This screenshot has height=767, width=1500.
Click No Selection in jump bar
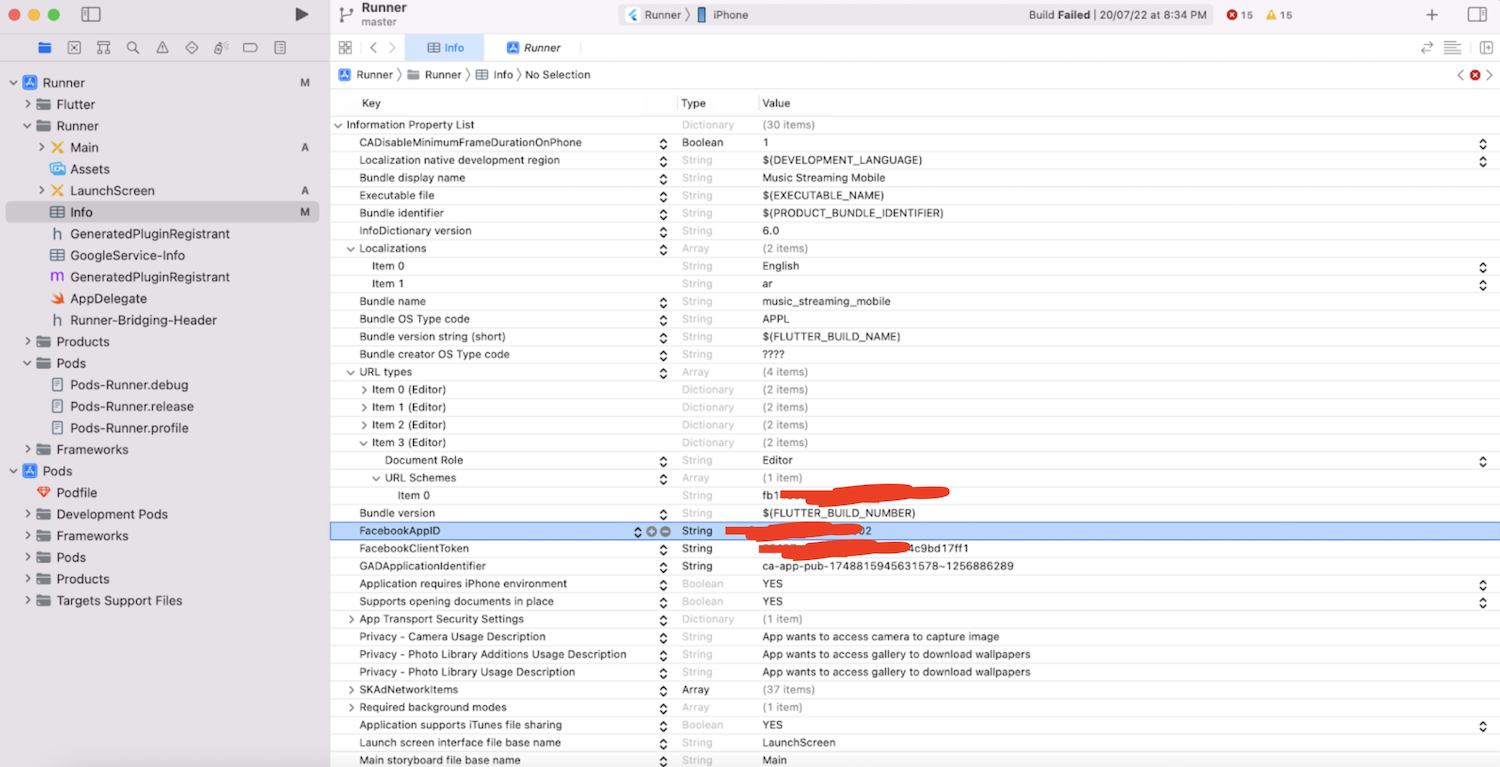[558, 75]
